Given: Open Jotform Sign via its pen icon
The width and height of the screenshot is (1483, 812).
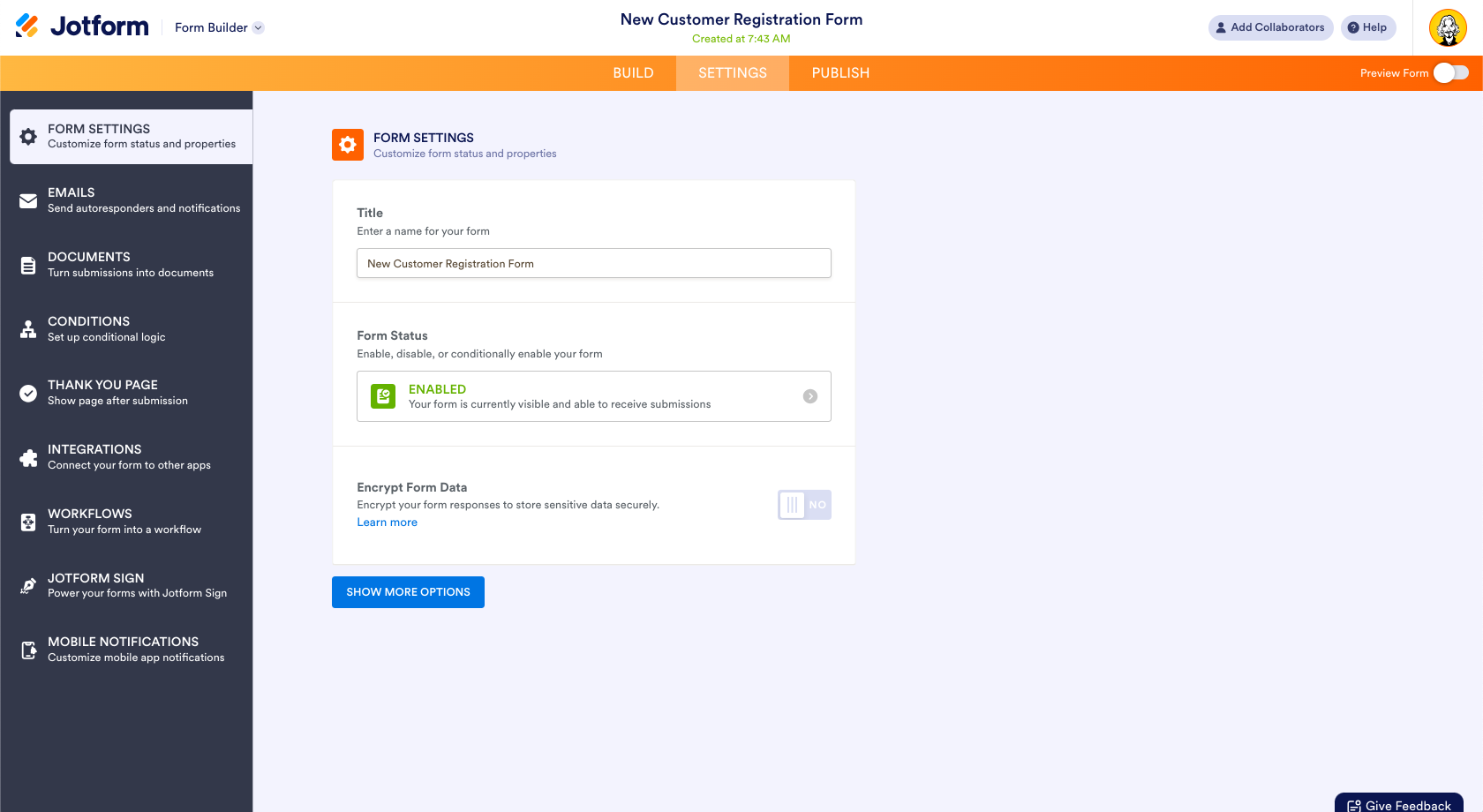Looking at the screenshot, I should point(28,586).
